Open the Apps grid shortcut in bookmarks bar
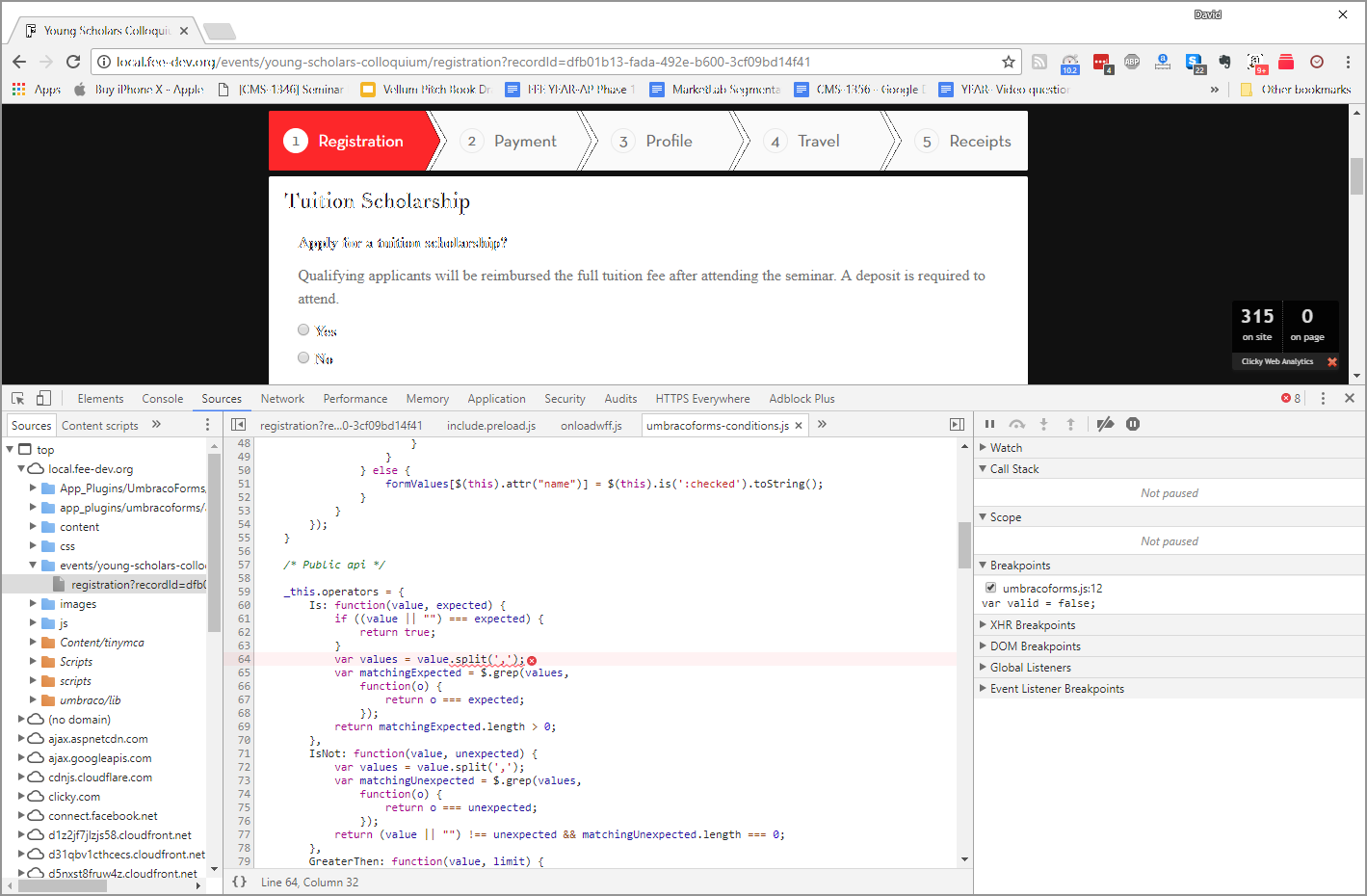Image resolution: width=1367 pixels, height=896 pixels. [x=37, y=90]
